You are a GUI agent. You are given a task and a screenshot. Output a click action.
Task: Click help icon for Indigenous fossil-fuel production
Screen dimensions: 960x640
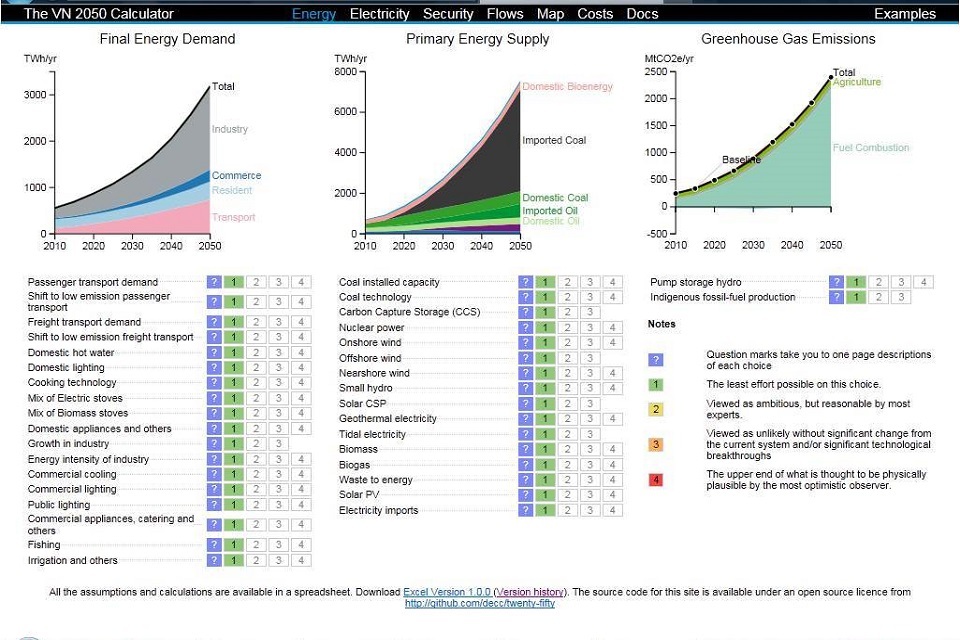(x=837, y=297)
